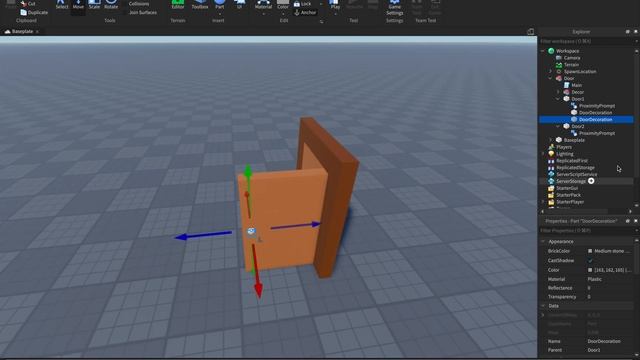Select ProximityPrompt under Door1
Image resolution: width=640 pixels, height=360 pixels.
[597, 106]
